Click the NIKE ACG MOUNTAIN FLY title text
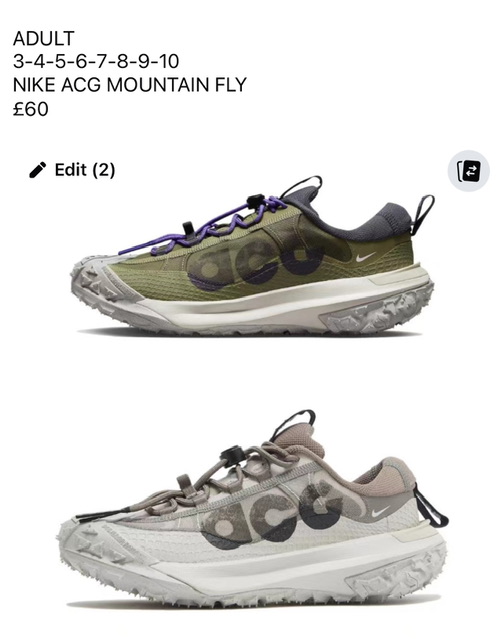 (130, 84)
